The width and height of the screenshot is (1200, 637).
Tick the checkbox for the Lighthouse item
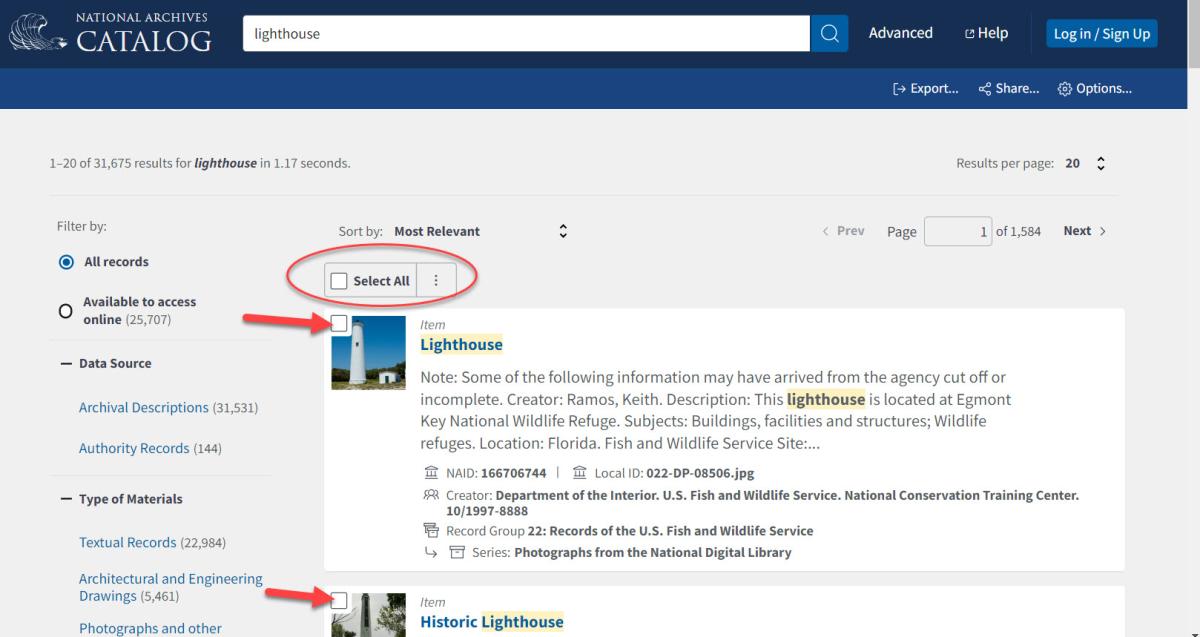339,323
